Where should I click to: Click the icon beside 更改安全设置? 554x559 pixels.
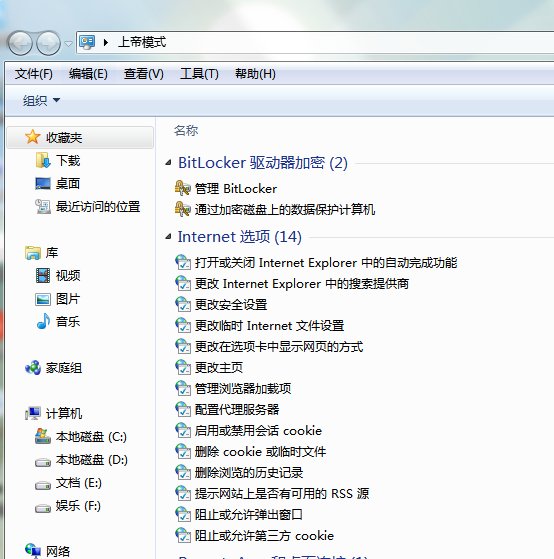coord(183,304)
